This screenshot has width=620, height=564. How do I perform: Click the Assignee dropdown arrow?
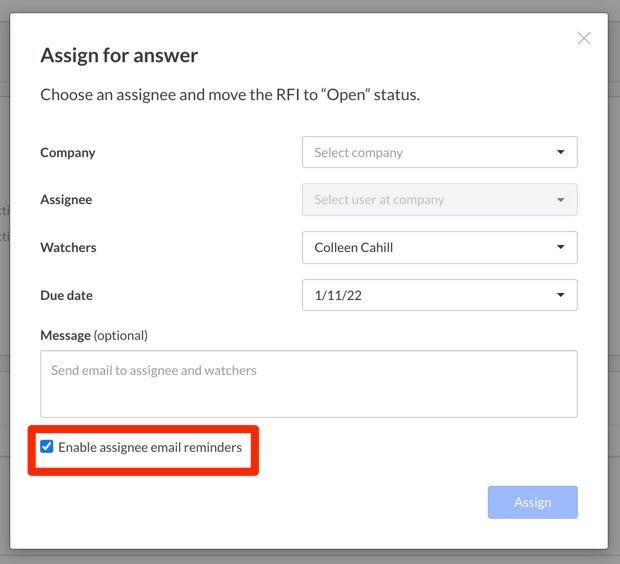[x=560, y=200]
